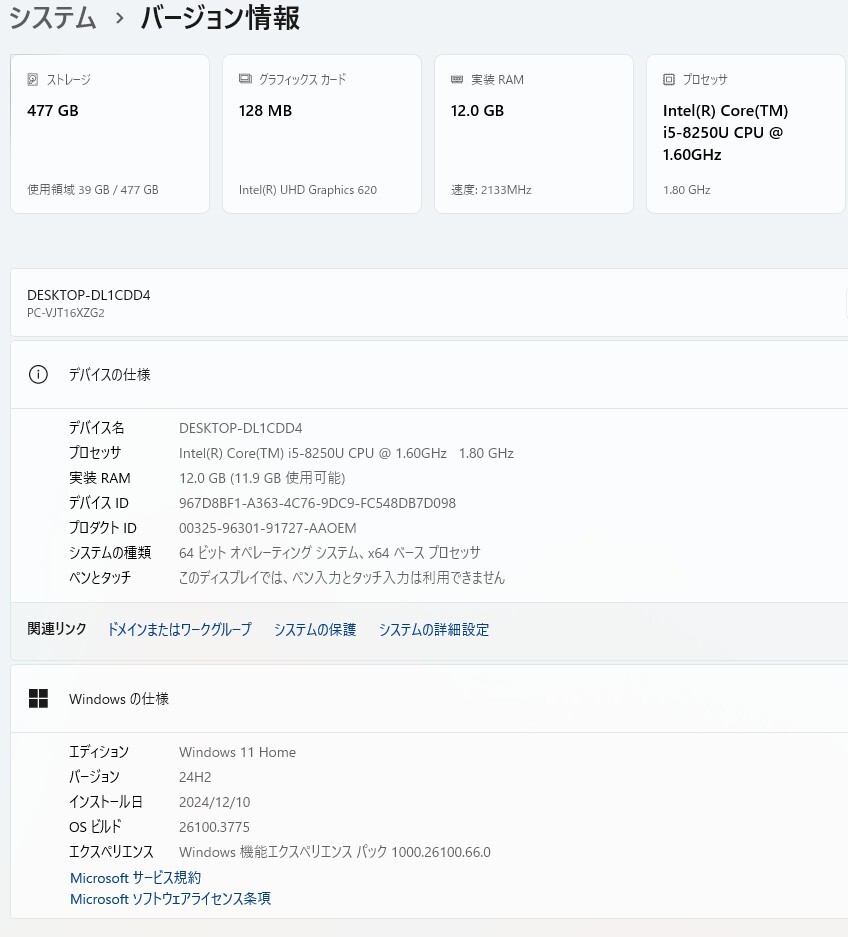Go back to システム in the breadcrumb
The image size is (848, 937).
(53, 17)
